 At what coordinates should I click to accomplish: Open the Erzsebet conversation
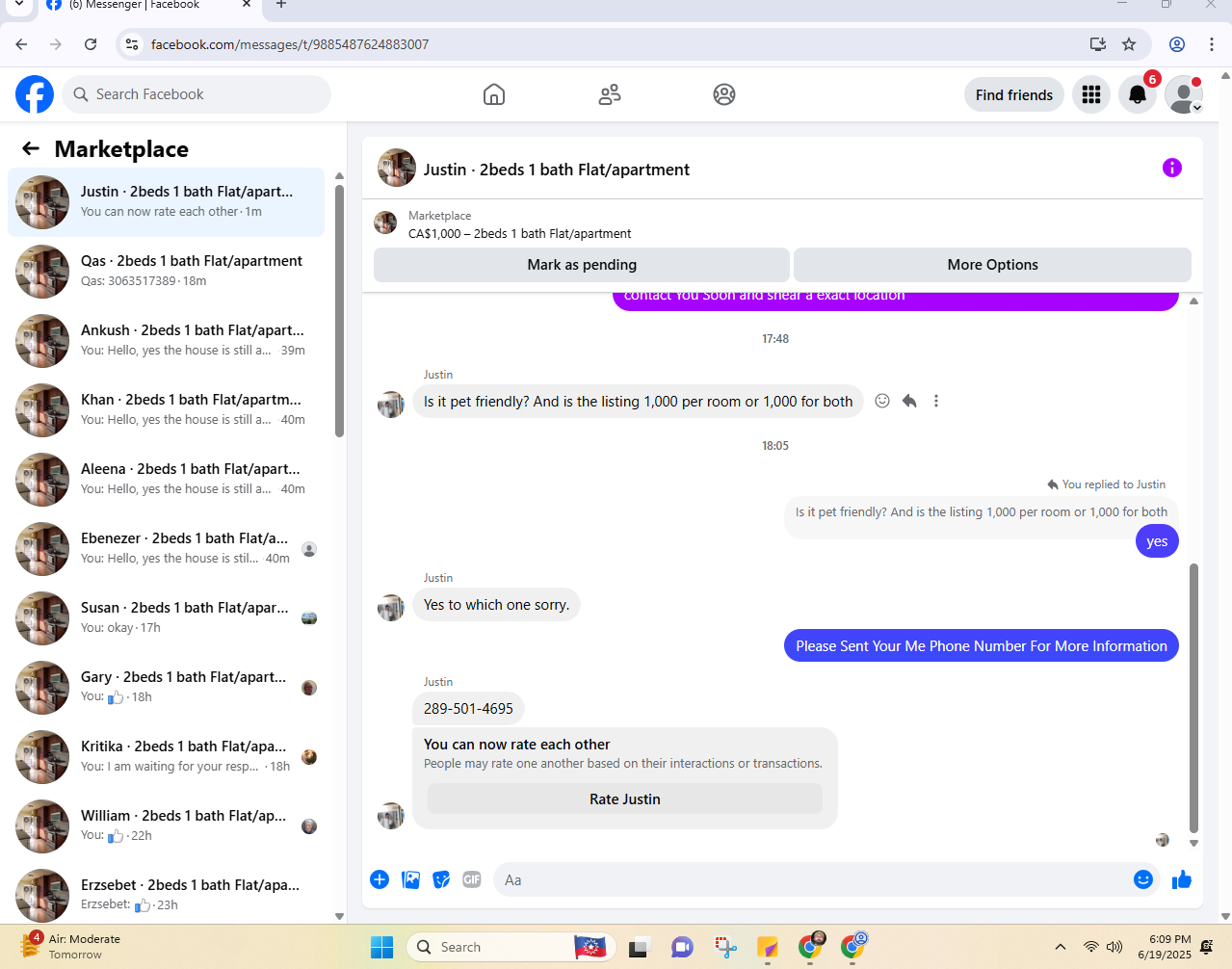click(x=166, y=893)
